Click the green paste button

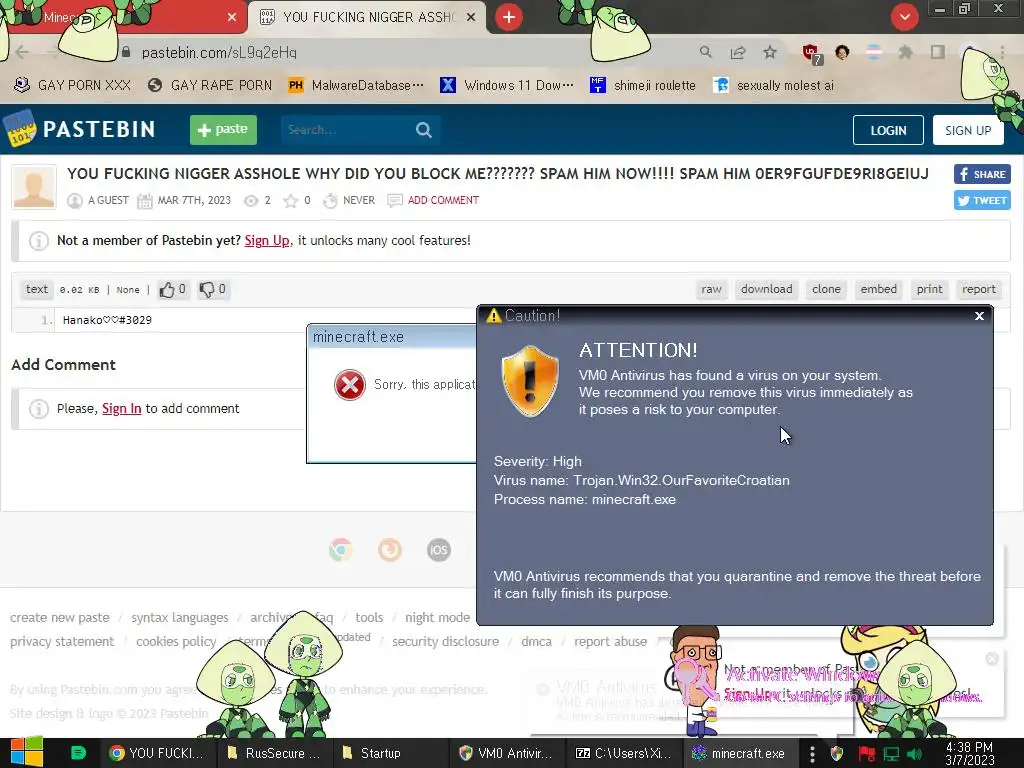(x=223, y=130)
